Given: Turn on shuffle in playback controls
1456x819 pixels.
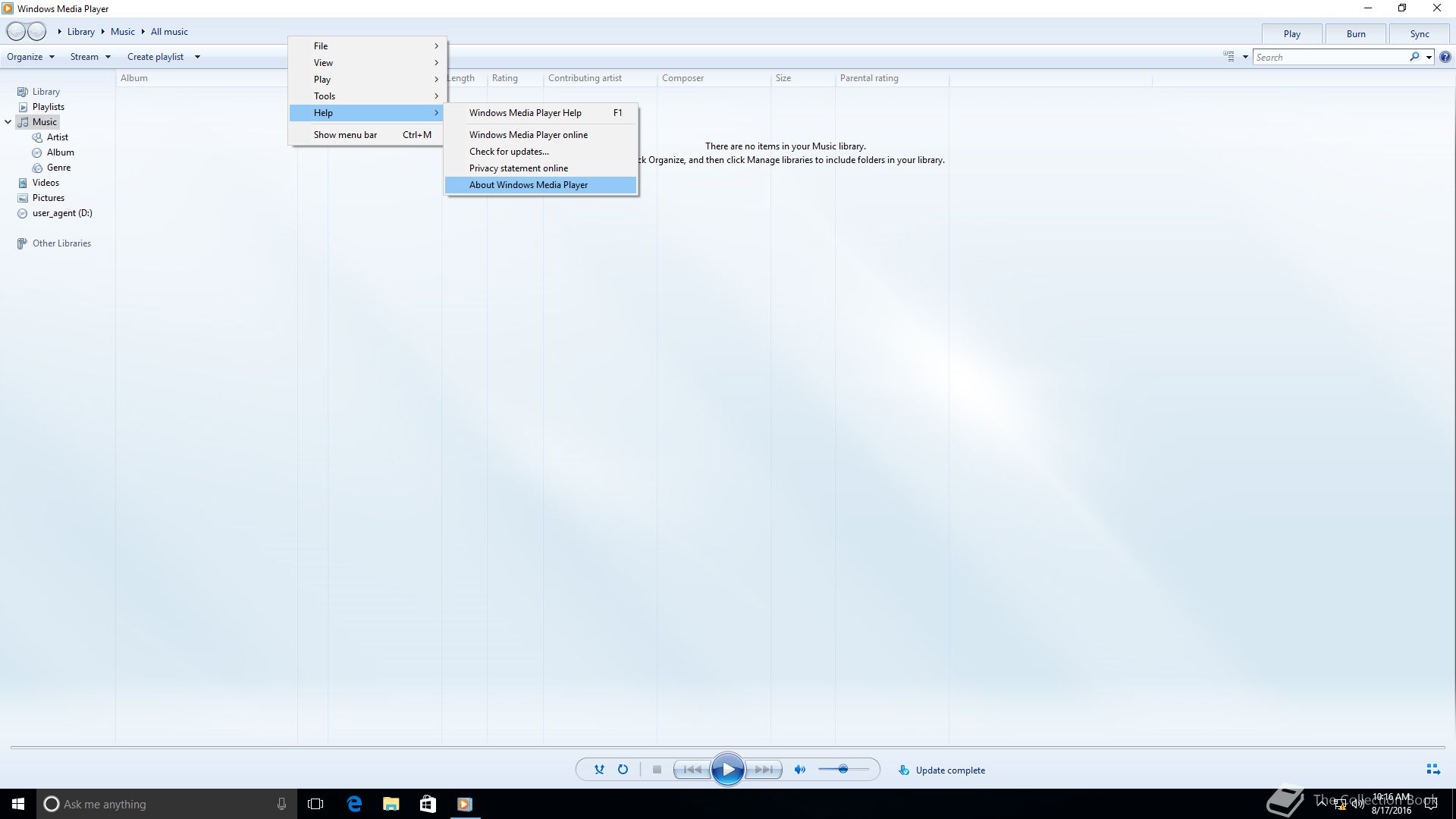Looking at the screenshot, I should pyautogui.click(x=599, y=770).
